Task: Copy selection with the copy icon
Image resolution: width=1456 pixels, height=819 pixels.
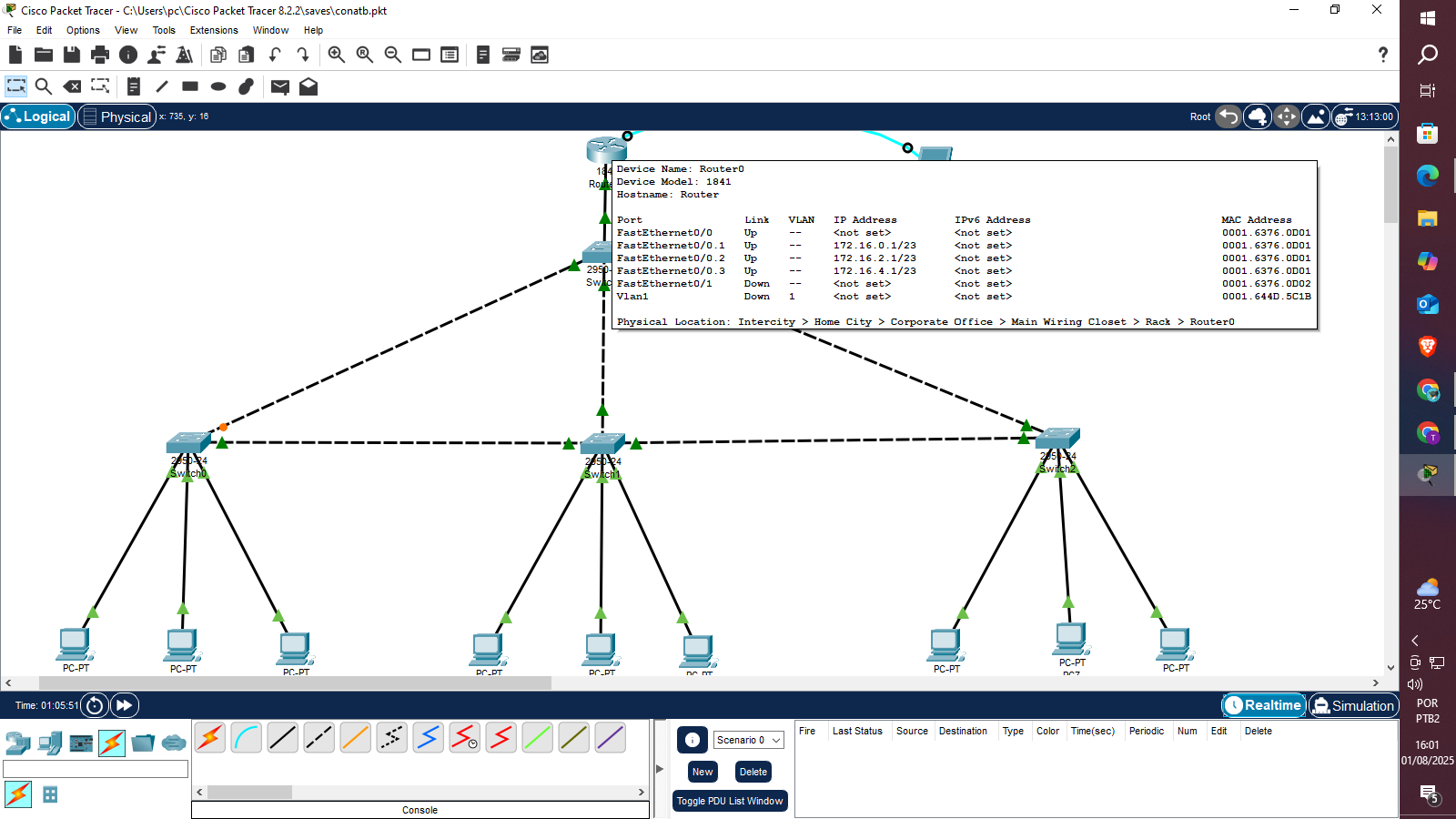Action: (218, 55)
